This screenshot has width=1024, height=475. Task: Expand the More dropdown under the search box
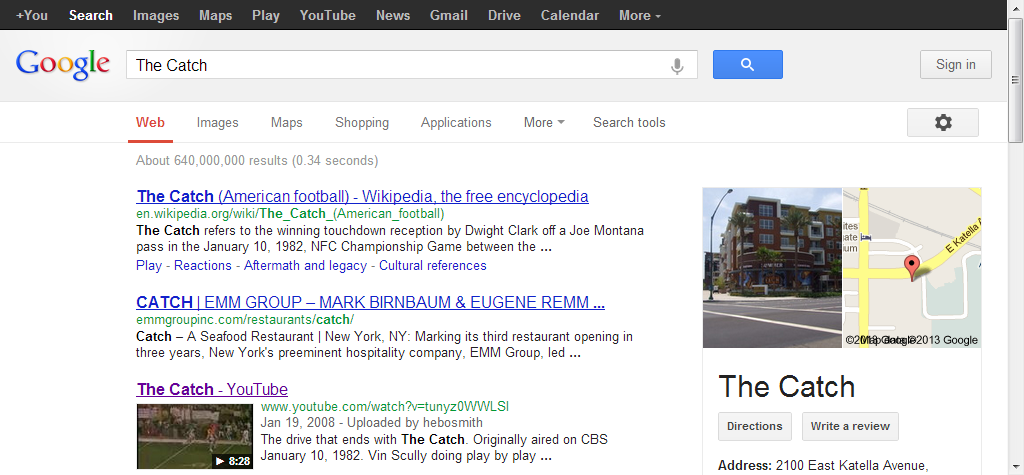coord(544,123)
